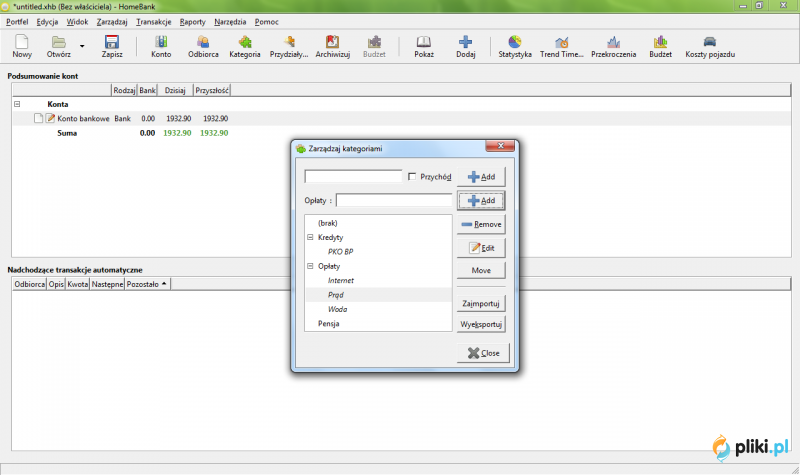Click the Remove category button

click(481, 224)
